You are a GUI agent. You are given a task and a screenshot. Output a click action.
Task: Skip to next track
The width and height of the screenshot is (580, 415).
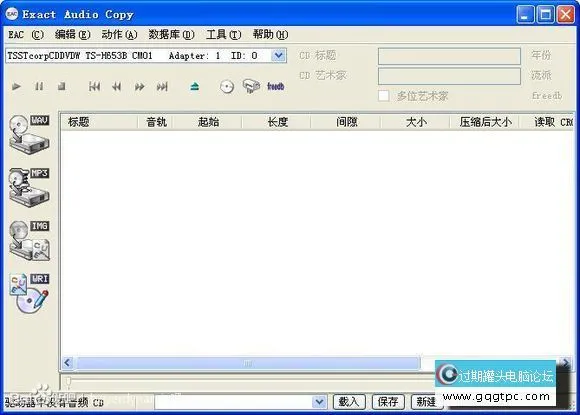click(162, 87)
